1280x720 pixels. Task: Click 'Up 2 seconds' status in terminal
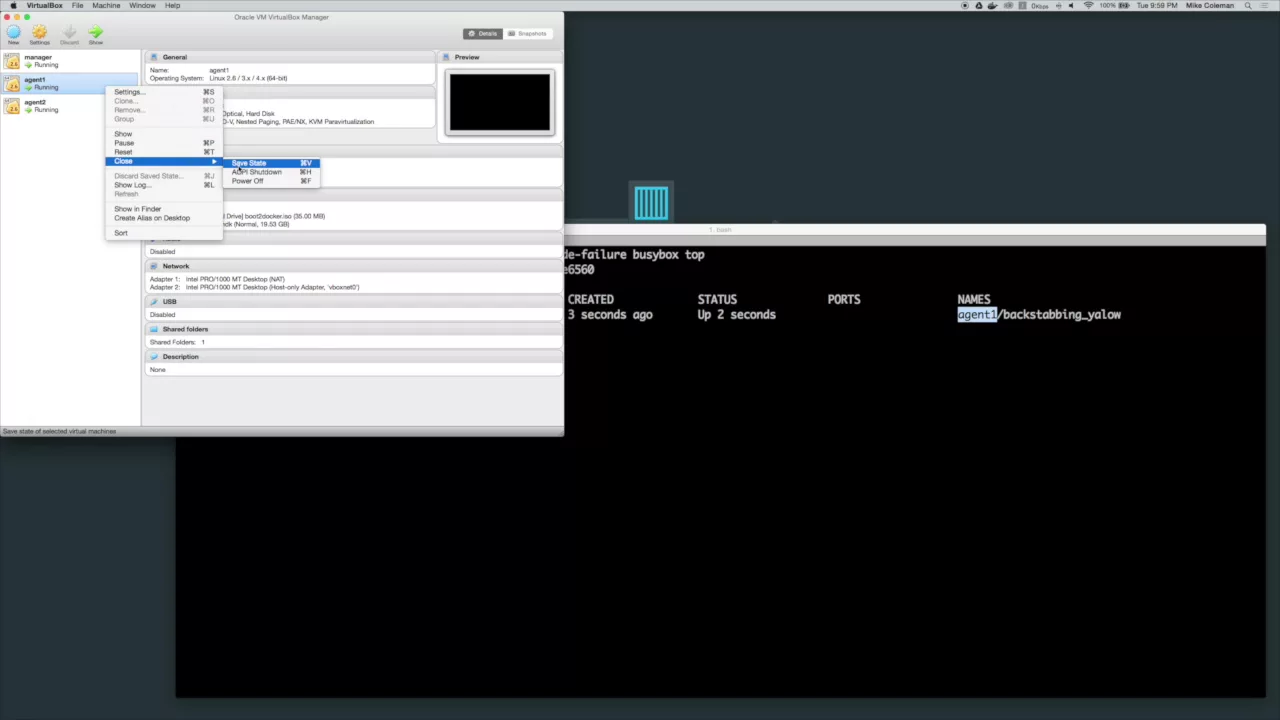pos(736,315)
